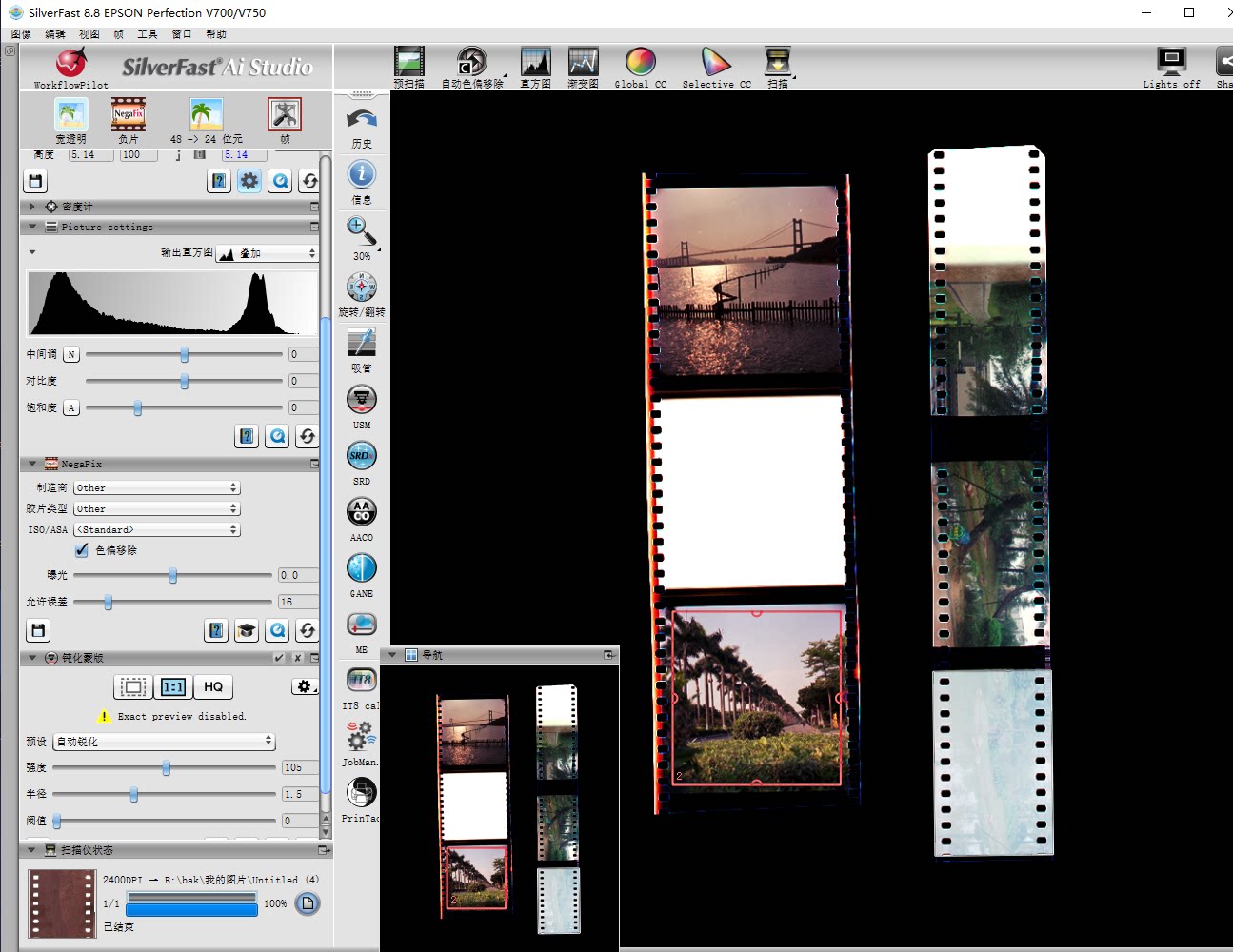Click the Global CC color wheel
The width and height of the screenshot is (1233, 952).
pyautogui.click(x=640, y=62)
